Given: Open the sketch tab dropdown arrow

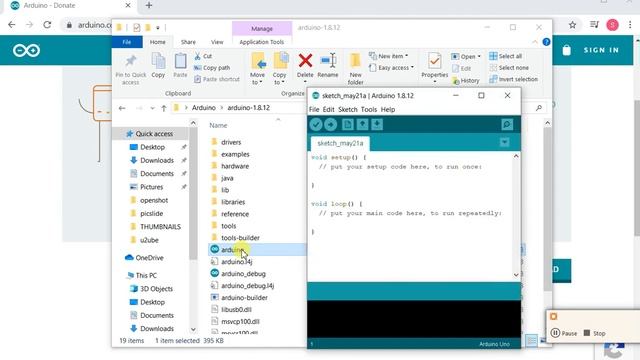Looking at the screenshot, I should point(504,142).
